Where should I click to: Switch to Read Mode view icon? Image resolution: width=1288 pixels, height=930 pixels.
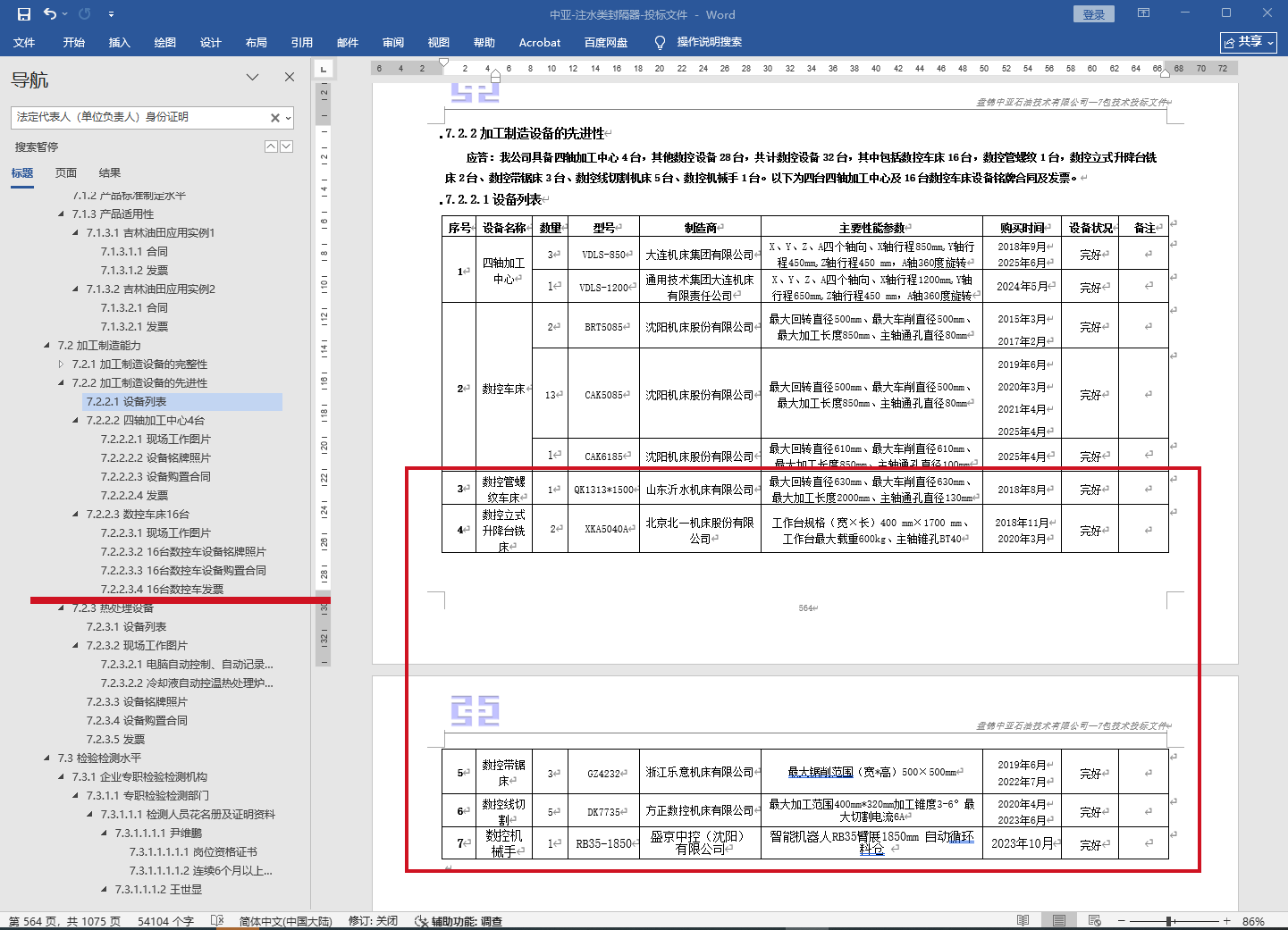coord(1023,920)
